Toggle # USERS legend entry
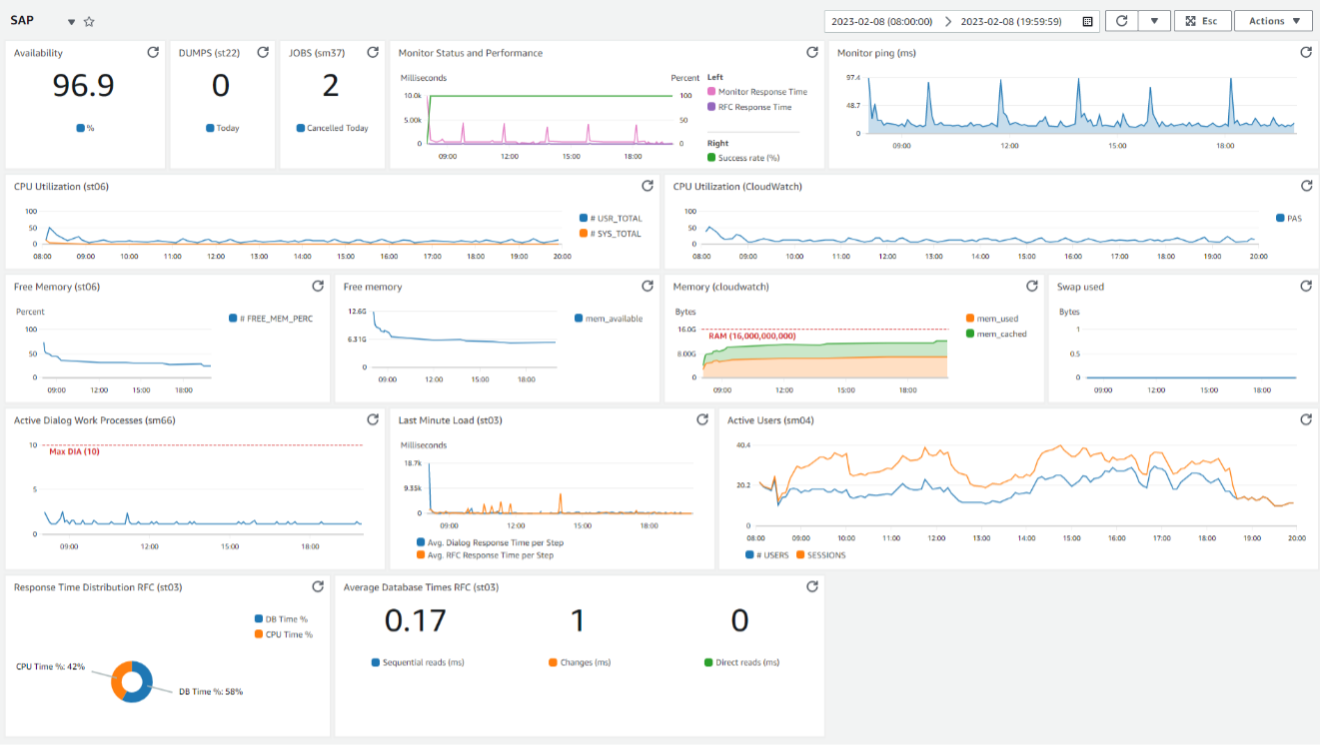The height and width of the screenshot is (748, 1320). [767, 555]
